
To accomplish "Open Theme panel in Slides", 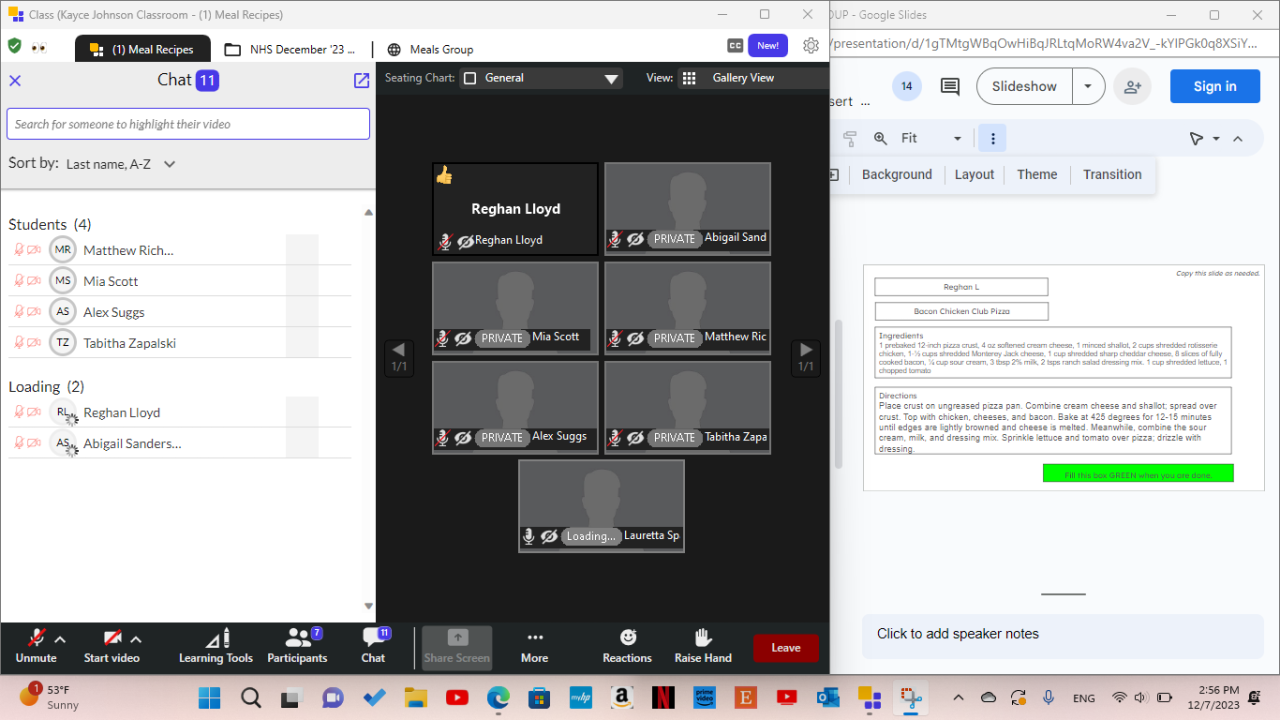I will tap(1037, 174).
